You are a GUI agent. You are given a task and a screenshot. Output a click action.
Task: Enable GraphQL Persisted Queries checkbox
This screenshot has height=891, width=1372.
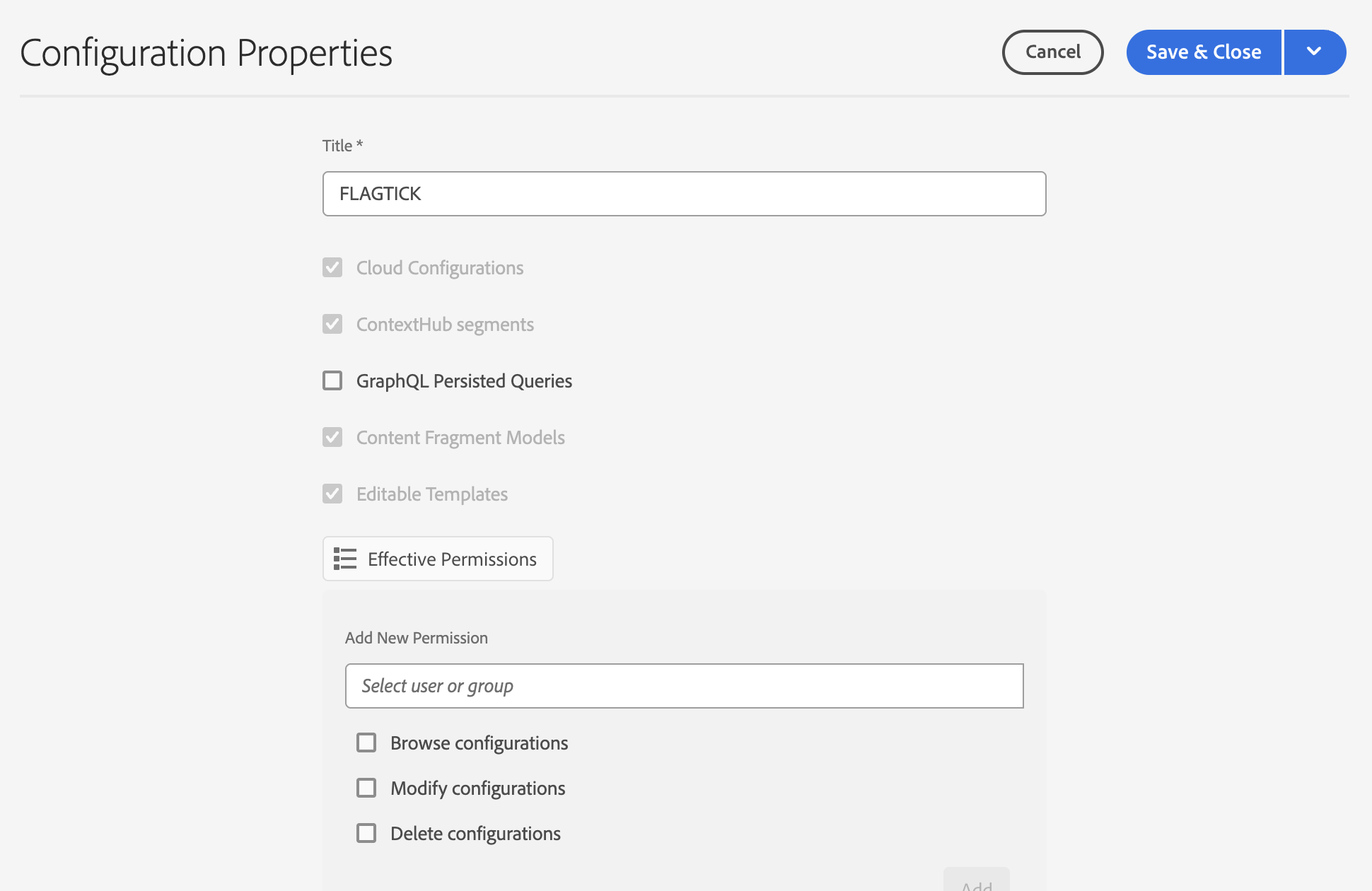coord(332,381)
